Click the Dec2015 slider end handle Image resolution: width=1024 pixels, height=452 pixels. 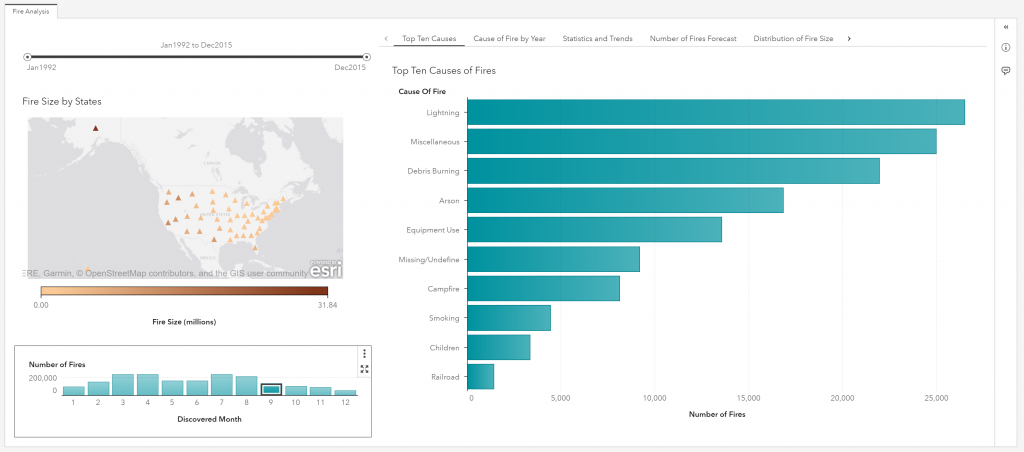point(366,57)
